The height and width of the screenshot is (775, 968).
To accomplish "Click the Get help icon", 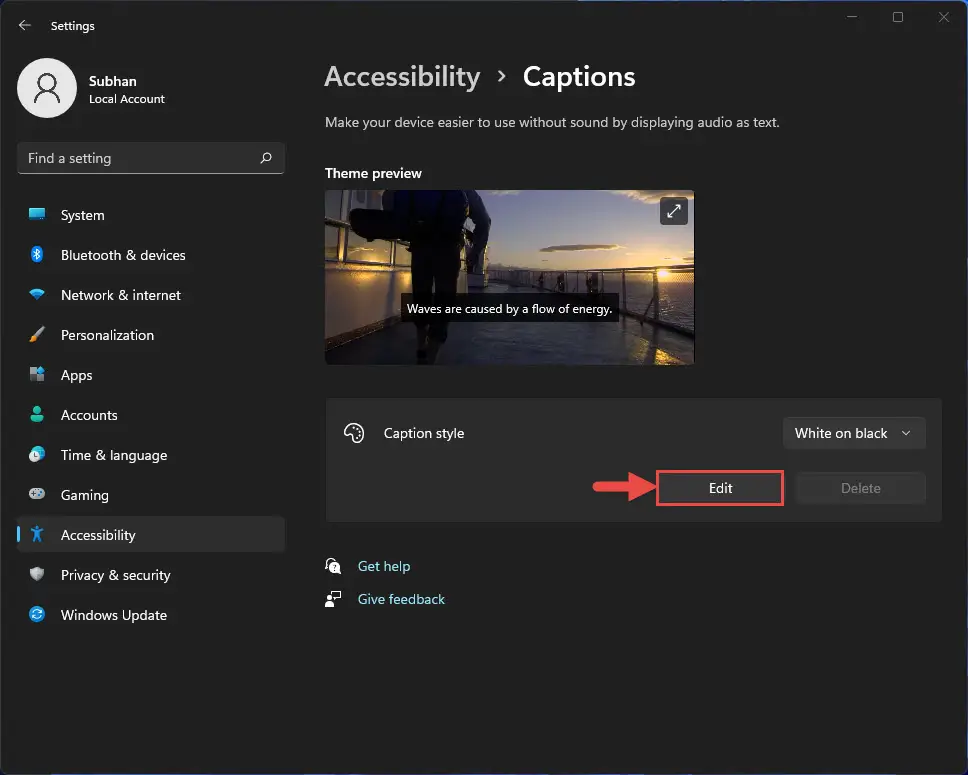I will coord(333,566).
